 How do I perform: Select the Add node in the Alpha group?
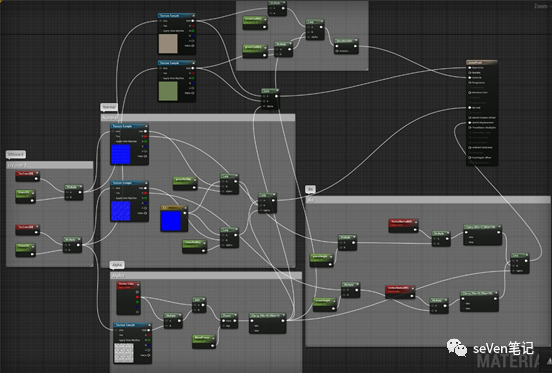[x=199, y=305]
